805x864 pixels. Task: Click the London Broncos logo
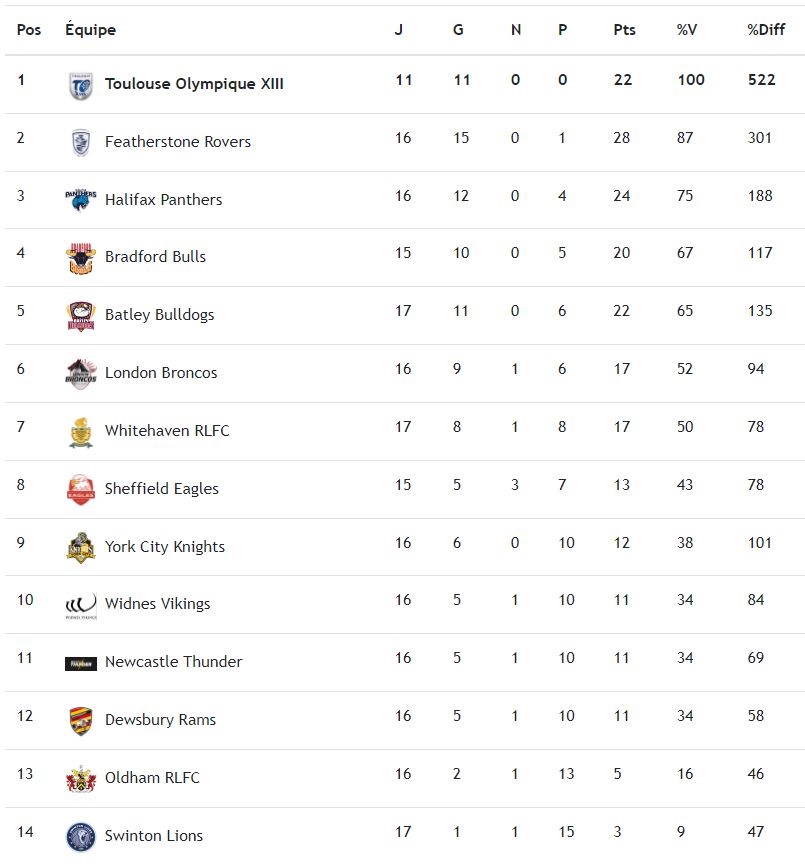pyautogui.click(x=81, y=373)
